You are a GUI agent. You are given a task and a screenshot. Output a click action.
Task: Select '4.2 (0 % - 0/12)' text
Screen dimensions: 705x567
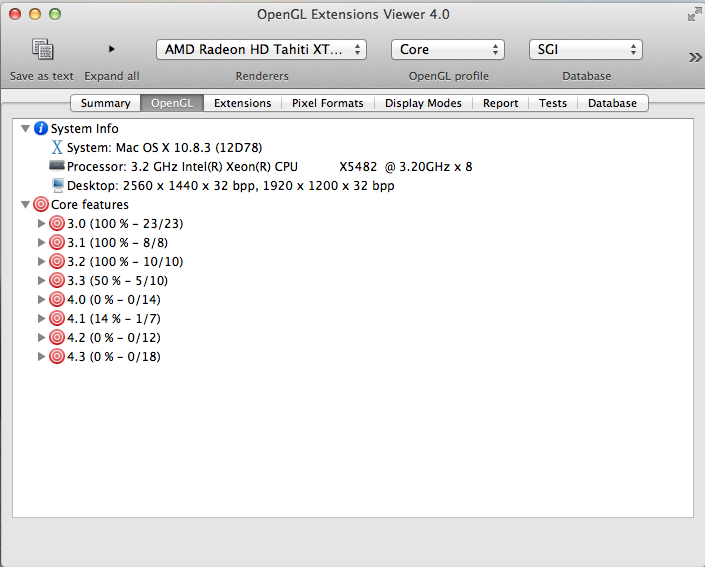pyautogui.click(x=114, y=337)
